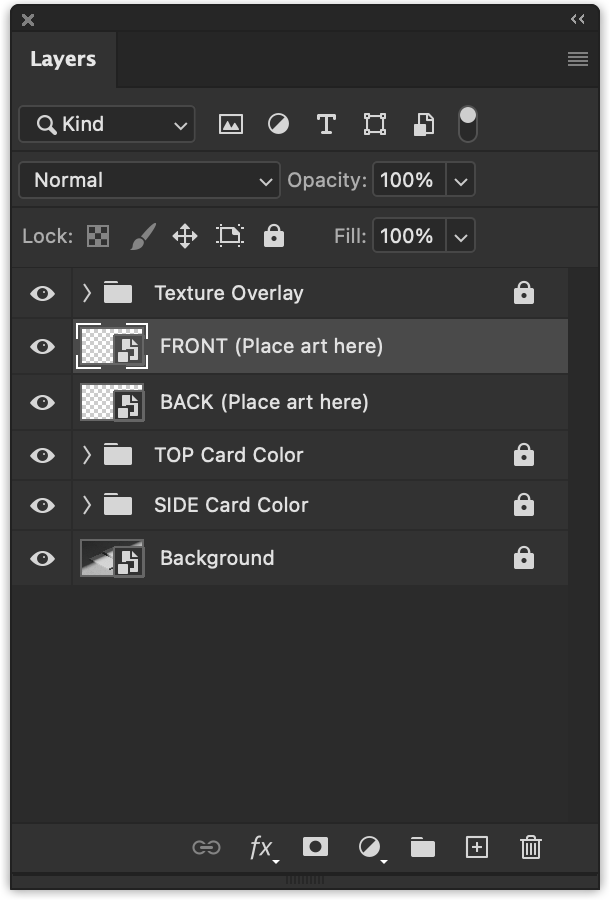Lock image pixels brush icon
The height and width of the screenshot is (904, 610).
click(x=143, y=236)
